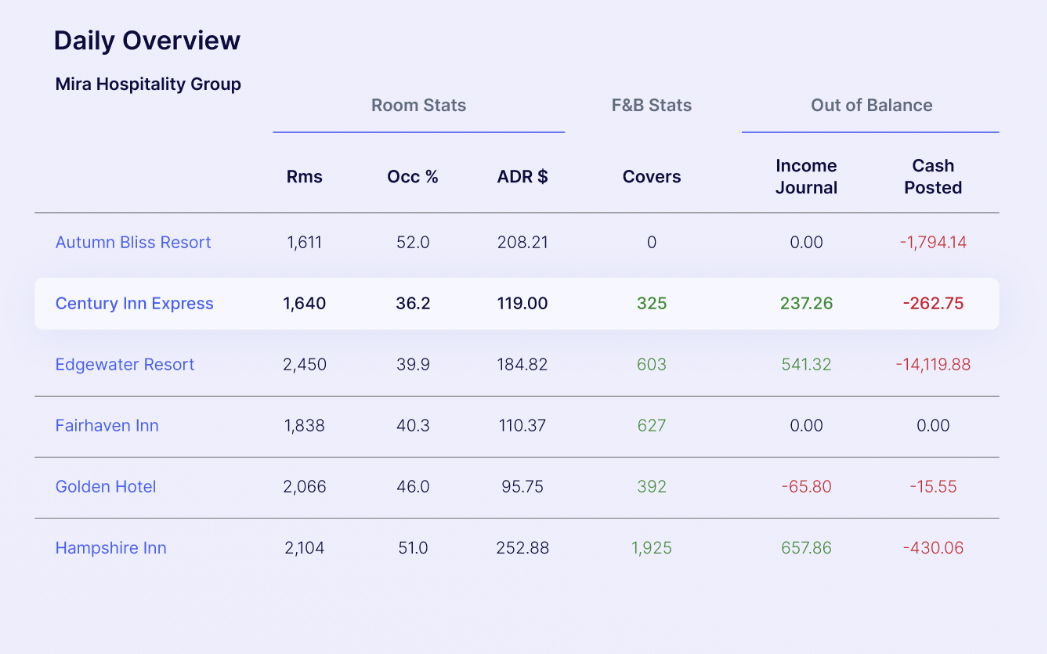Click Golden Hotel's -65.80 income journal value
The image size is (1047, 654).
coord(806,487)
